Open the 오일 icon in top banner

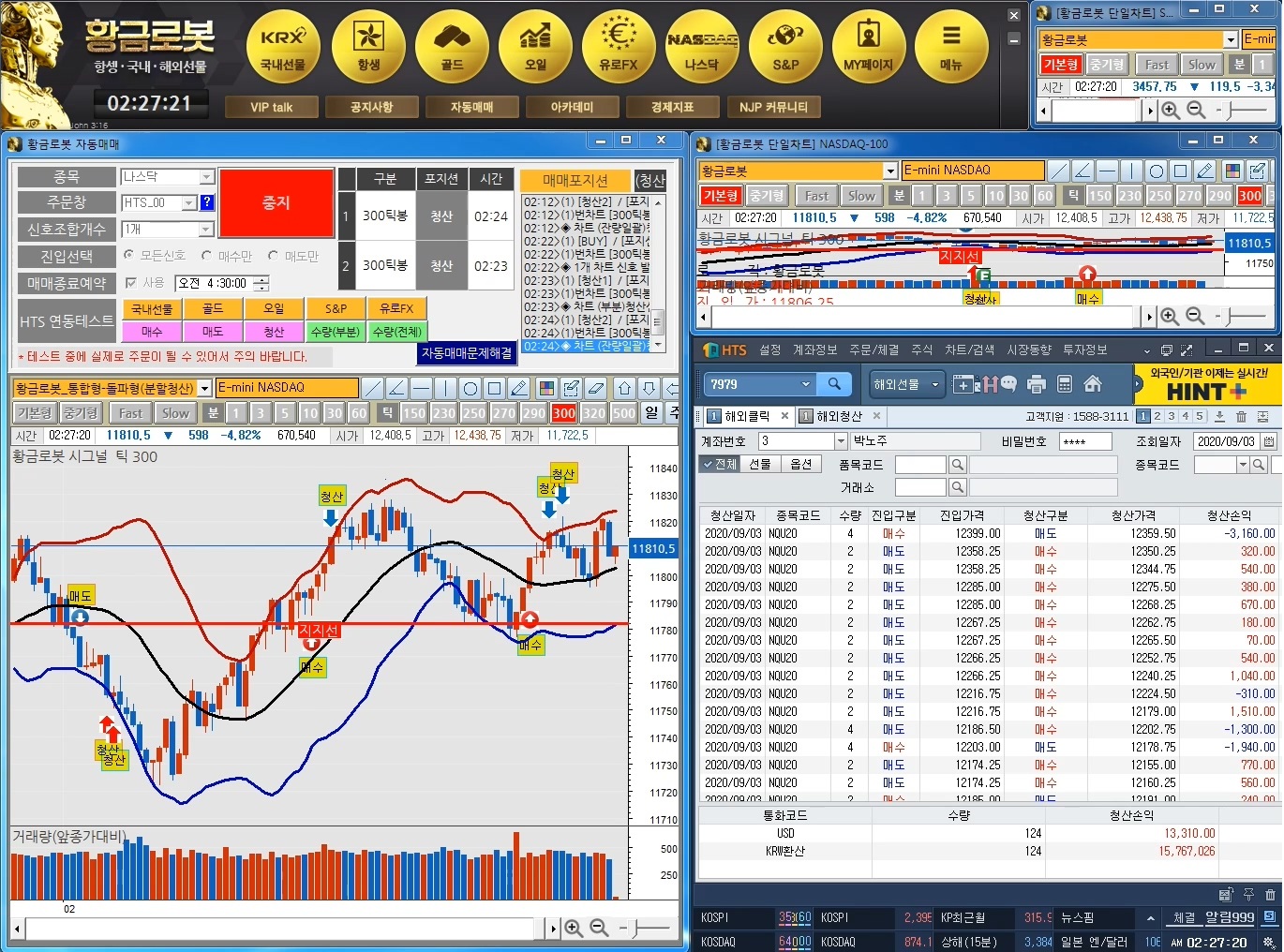[x=535, y=47]
